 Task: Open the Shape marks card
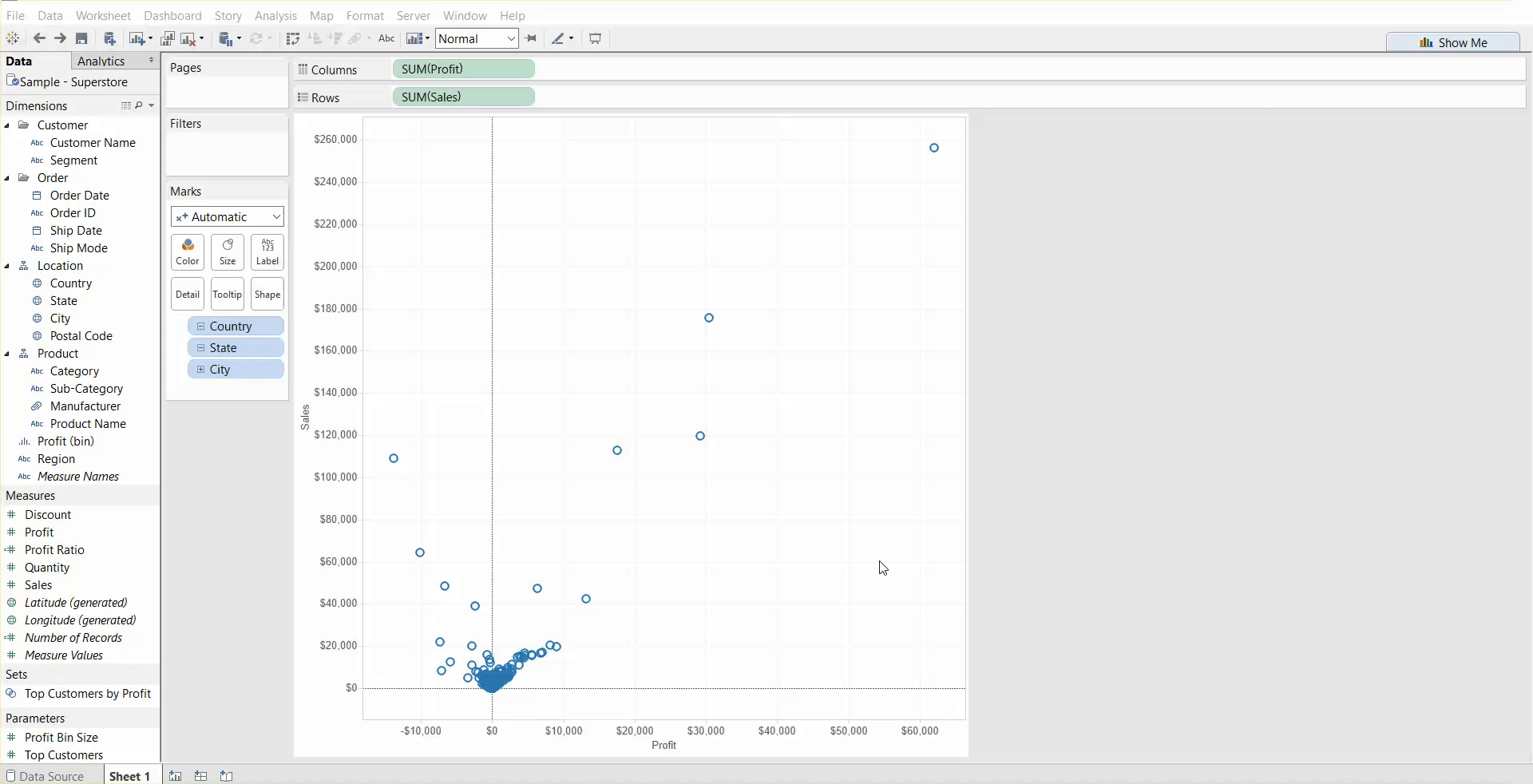267,294
